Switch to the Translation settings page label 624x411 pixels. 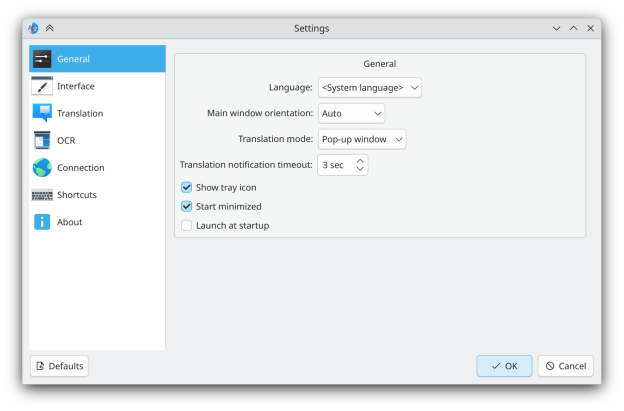[x=80, y=113]
